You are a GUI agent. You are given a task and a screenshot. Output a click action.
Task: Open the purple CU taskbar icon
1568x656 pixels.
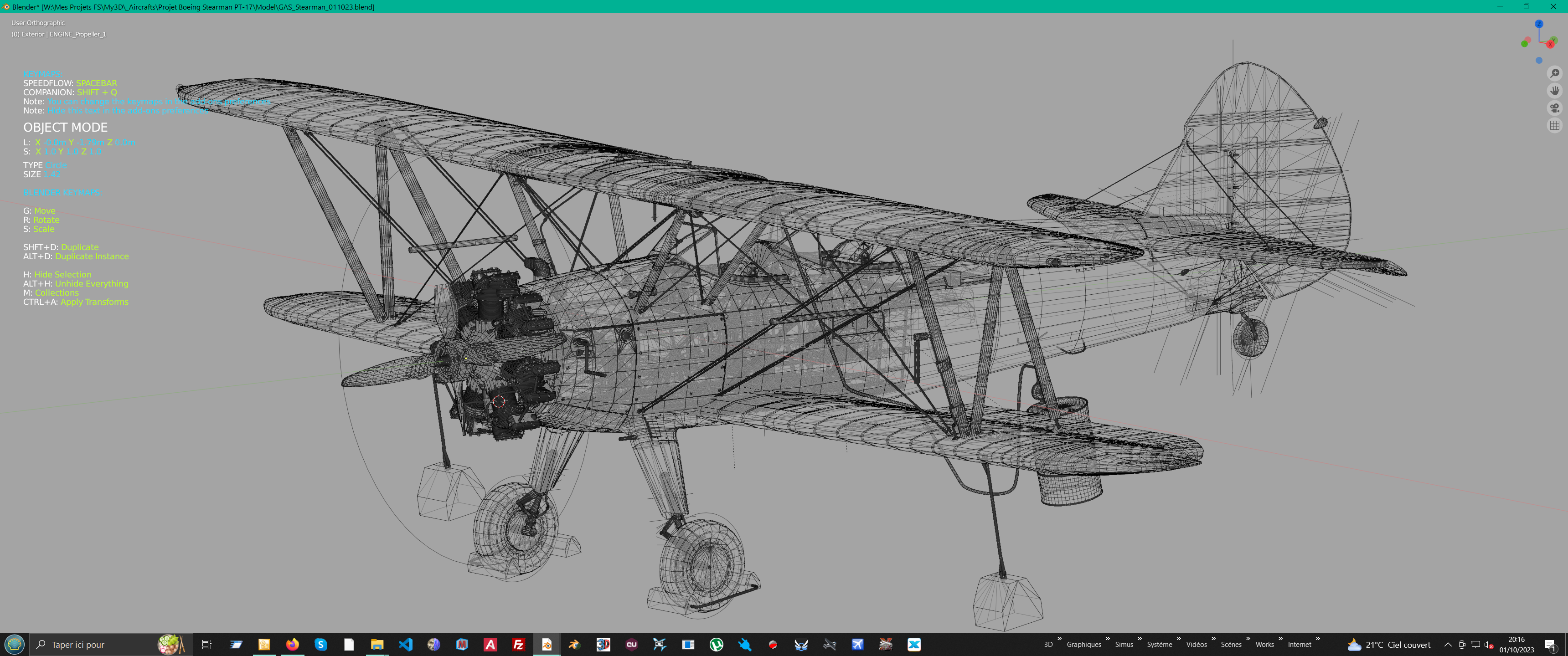(x=631, y=645)
